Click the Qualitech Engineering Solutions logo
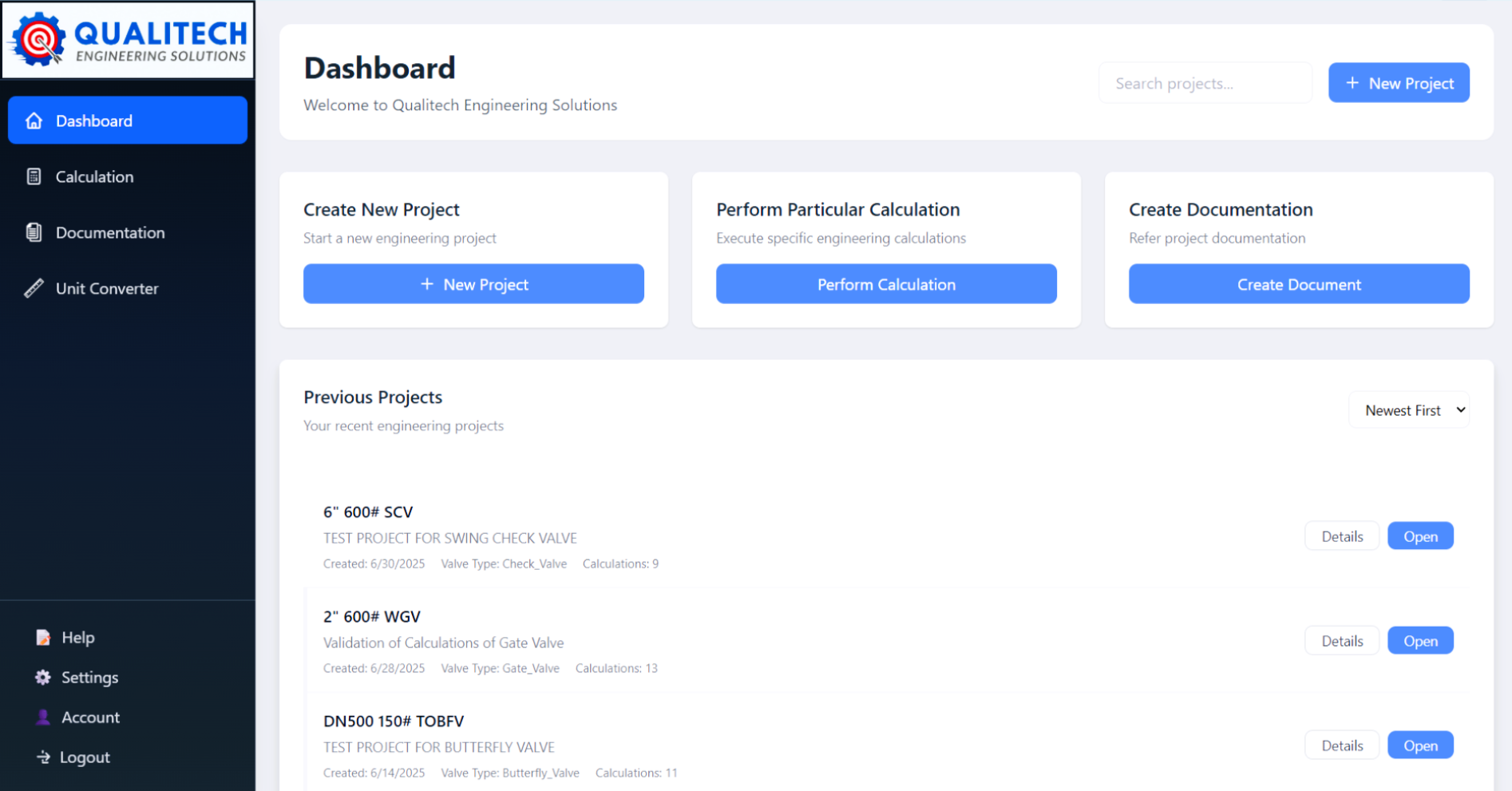 [x=128, y=39]
